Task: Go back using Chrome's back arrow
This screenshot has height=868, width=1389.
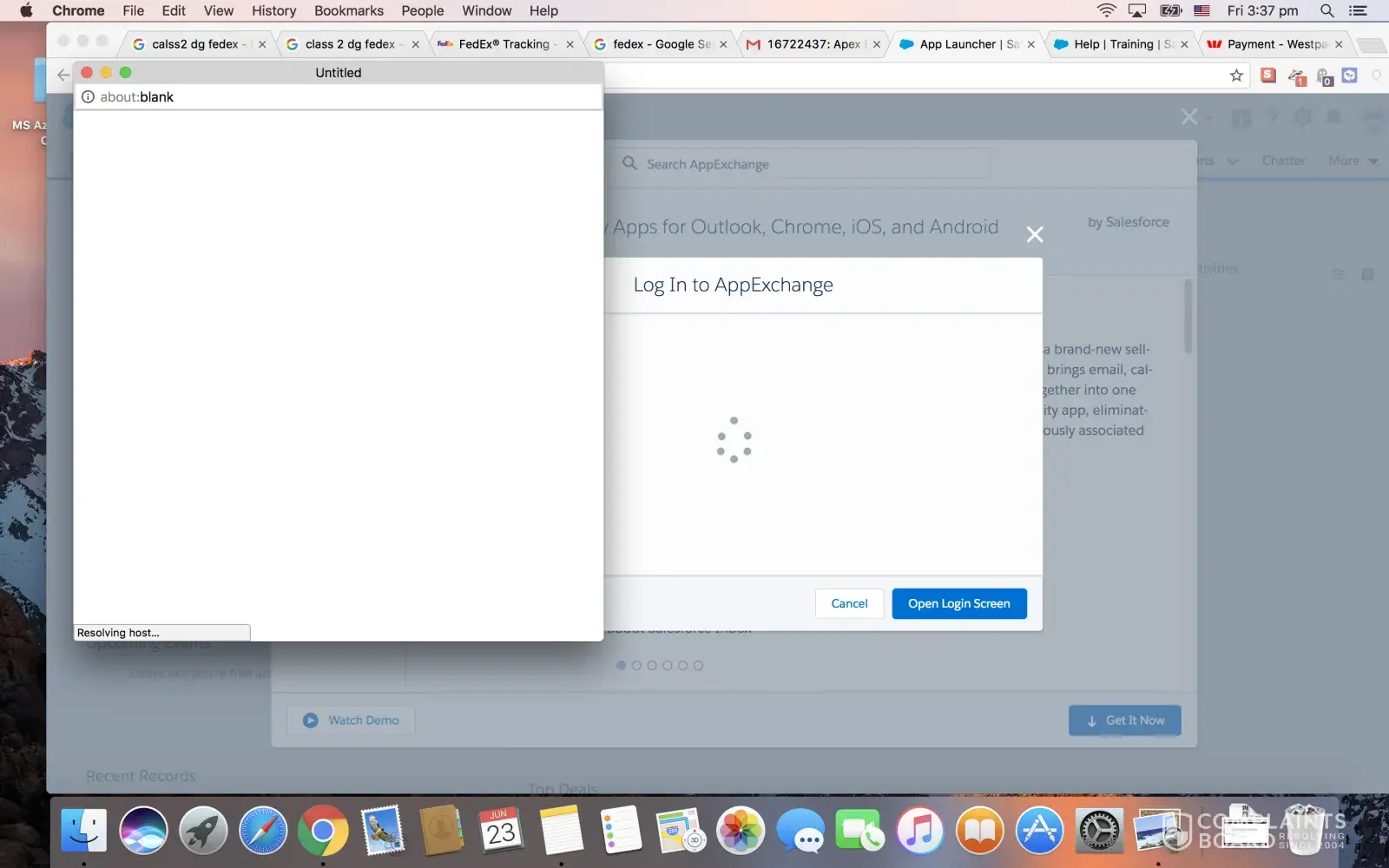Action: pos(63,76)
